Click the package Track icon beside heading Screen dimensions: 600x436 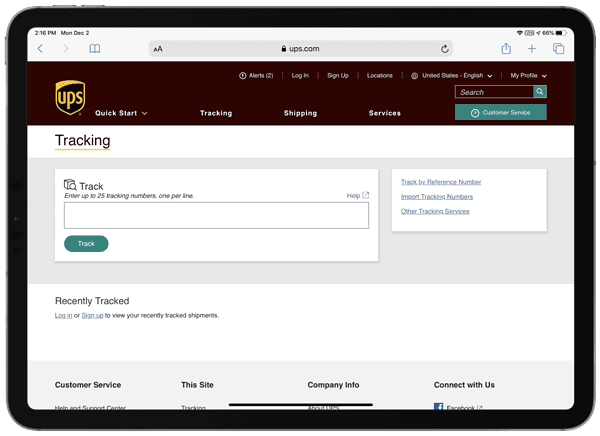(x=70, y=185)
